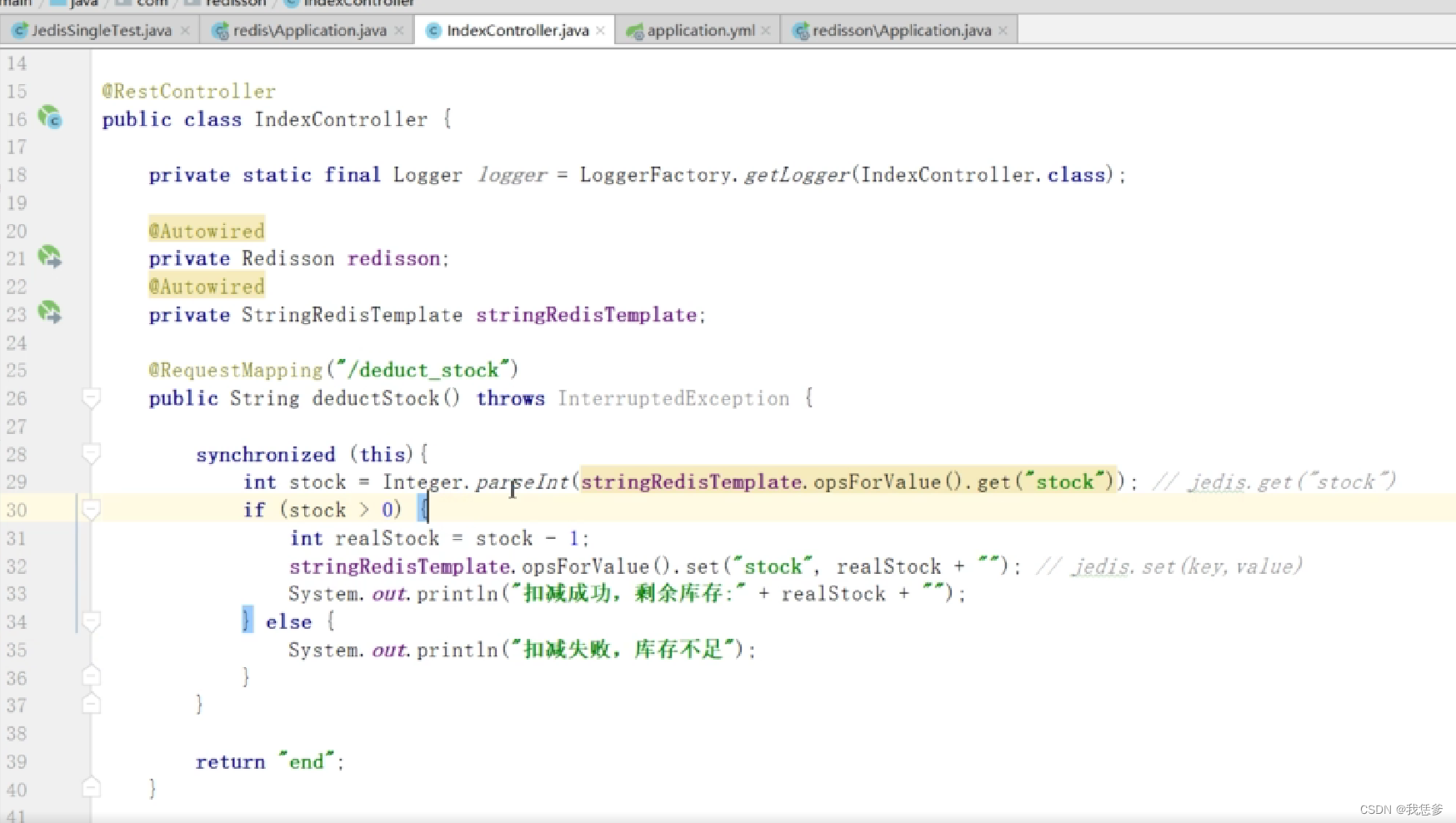Click parseInt on line 29
This screenshot has width=1456, height=823.
click(x=523, y=481)
